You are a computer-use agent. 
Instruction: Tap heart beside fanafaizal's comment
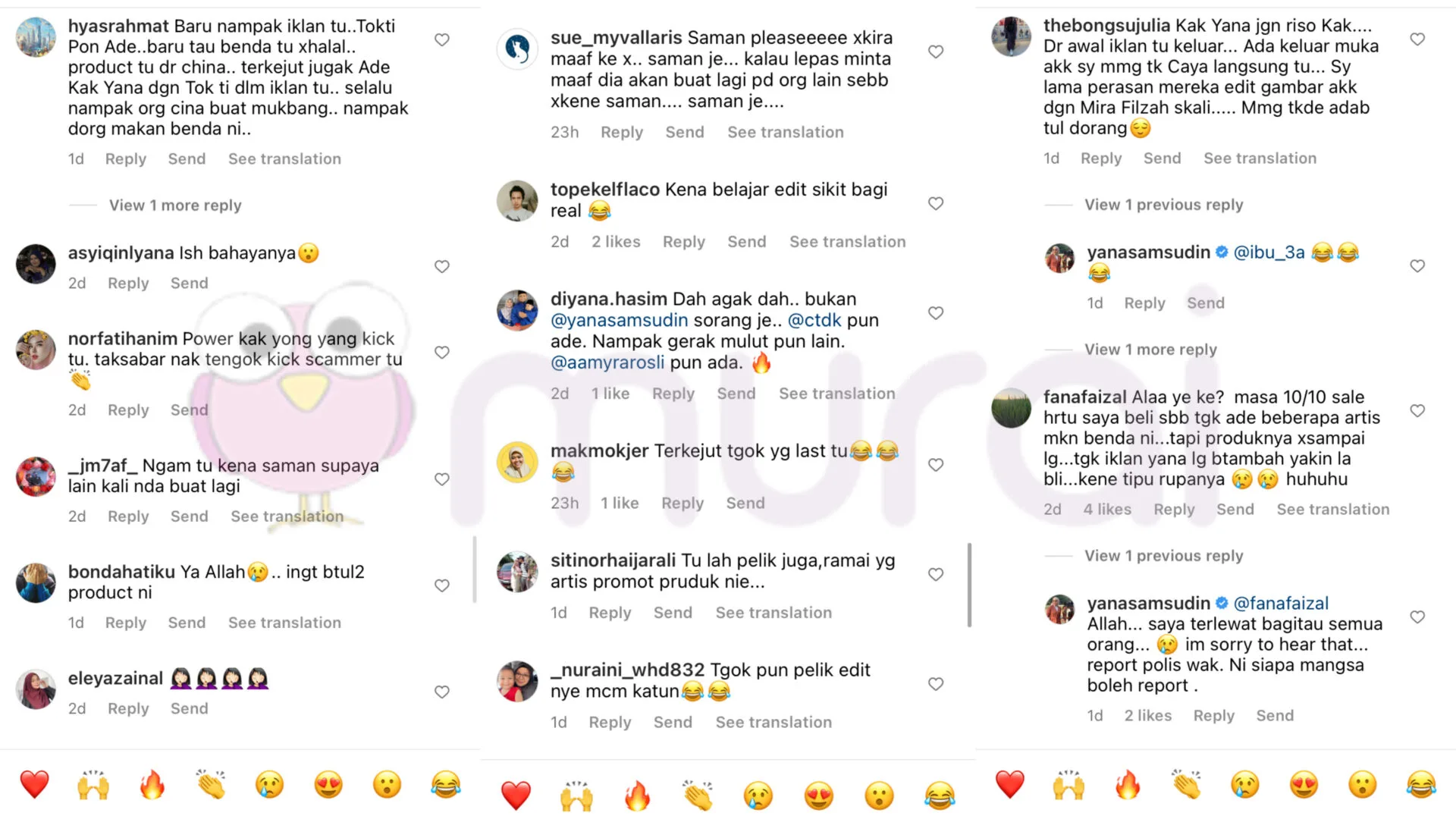tap(1417, 410)
